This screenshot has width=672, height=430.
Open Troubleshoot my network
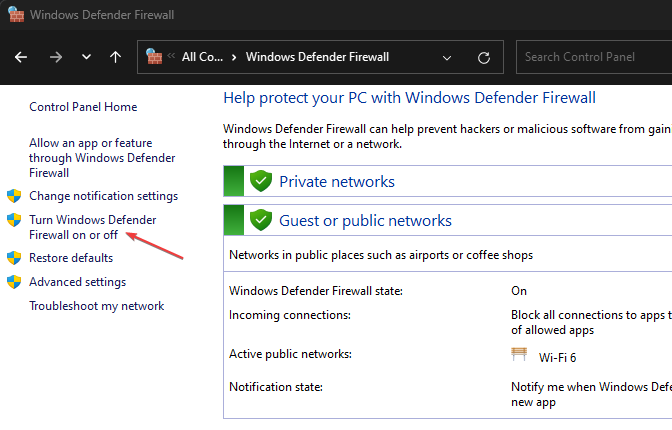(x=96, y=306)
